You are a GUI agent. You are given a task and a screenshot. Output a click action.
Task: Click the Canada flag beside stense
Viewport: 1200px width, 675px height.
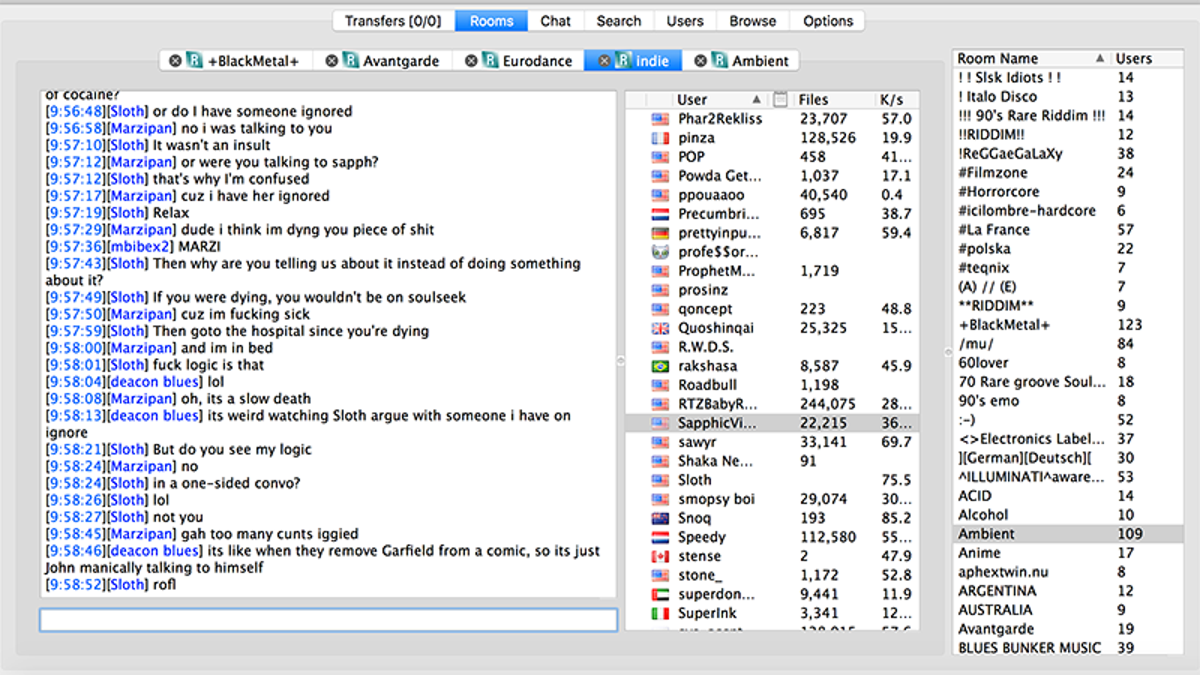660,556
